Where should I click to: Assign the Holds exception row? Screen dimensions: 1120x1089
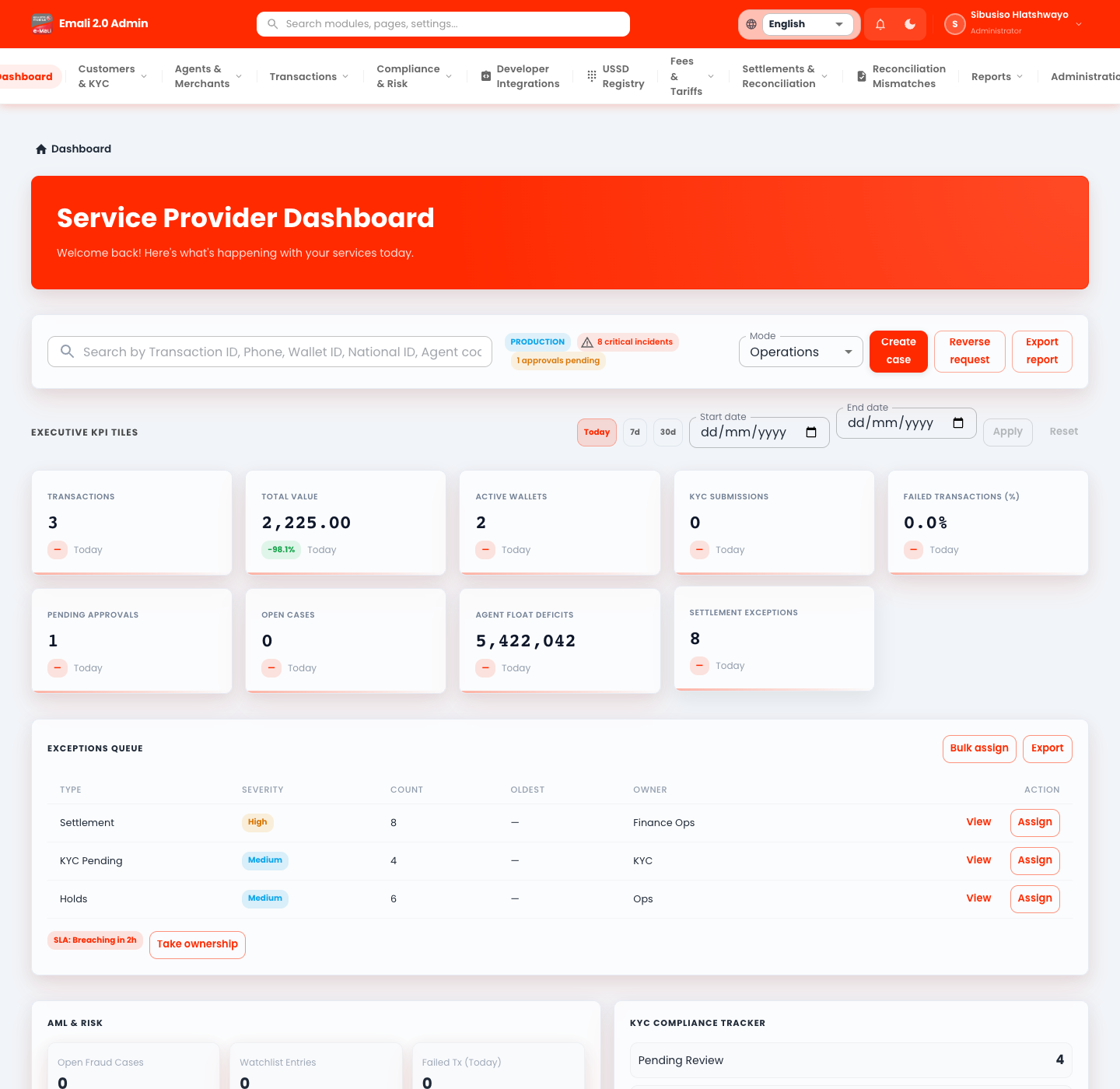(1035, 899)
